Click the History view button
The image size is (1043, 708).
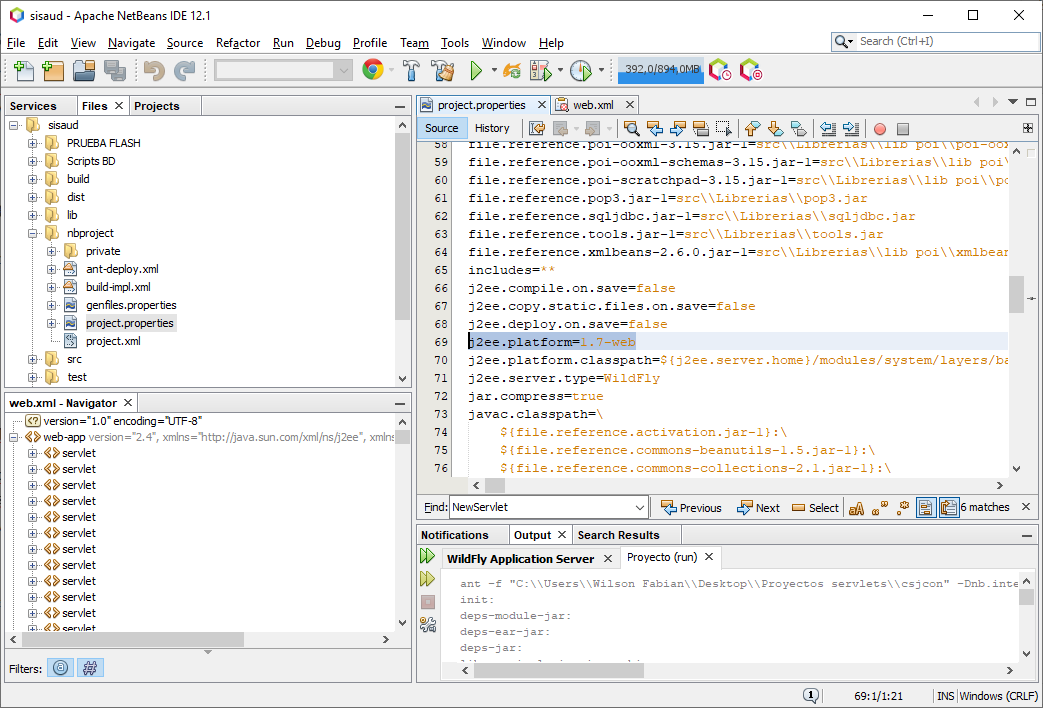pos(492,128)
